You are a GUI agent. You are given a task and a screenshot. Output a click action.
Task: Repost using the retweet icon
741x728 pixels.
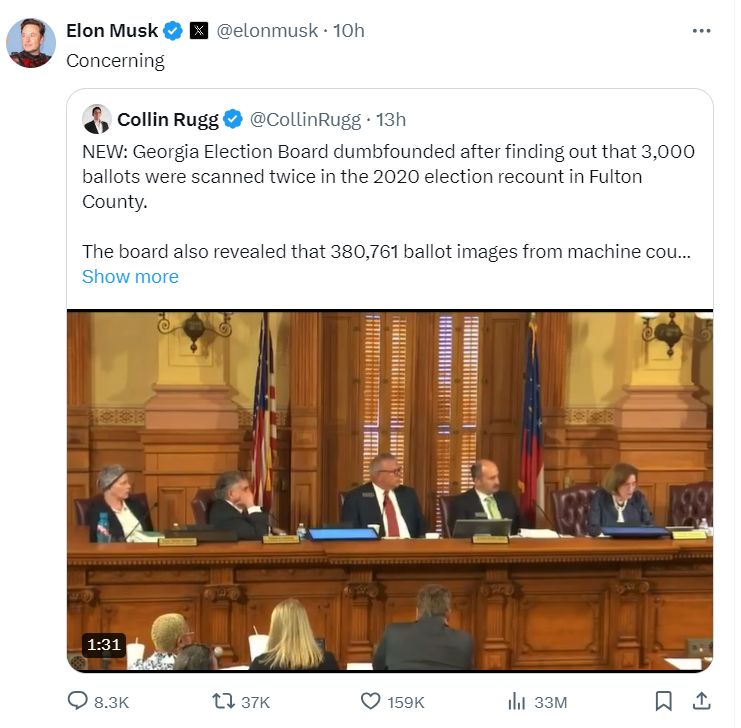pos(224,701)
